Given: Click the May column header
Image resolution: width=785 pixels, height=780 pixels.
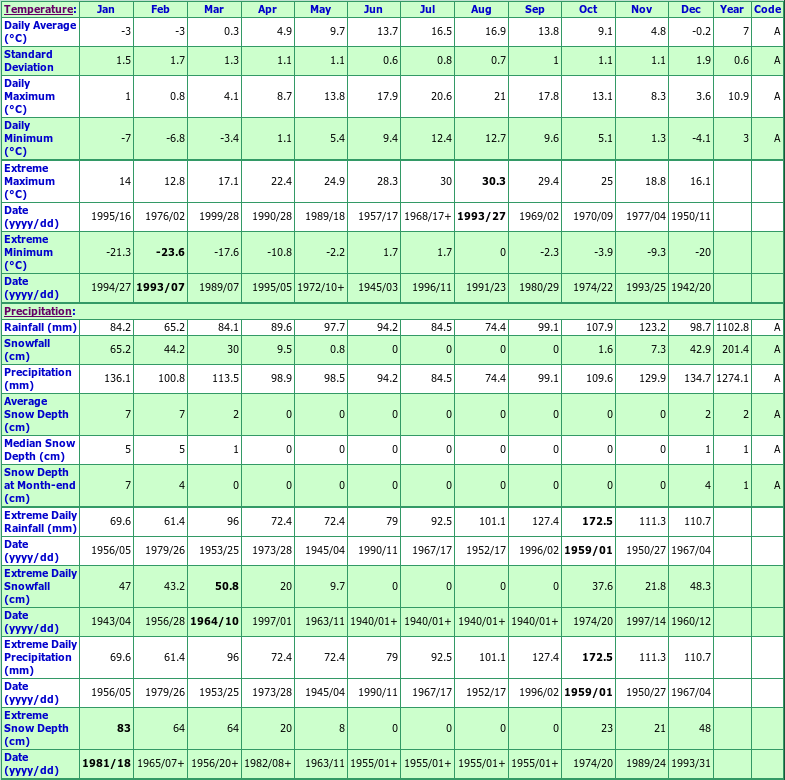Looking at the screenshot, I should 320,9.
